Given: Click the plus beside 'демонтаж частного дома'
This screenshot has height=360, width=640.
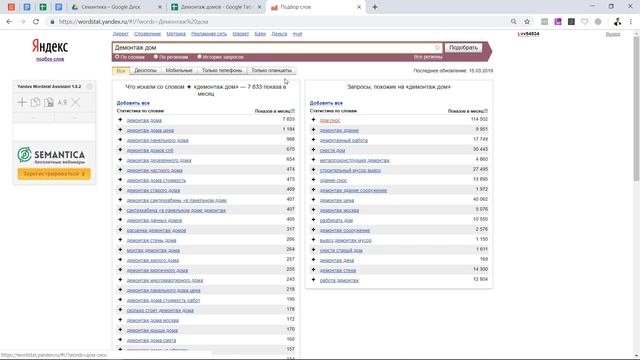Looking at the screenshot, I should pyautogui.click(x=120, y=170).
